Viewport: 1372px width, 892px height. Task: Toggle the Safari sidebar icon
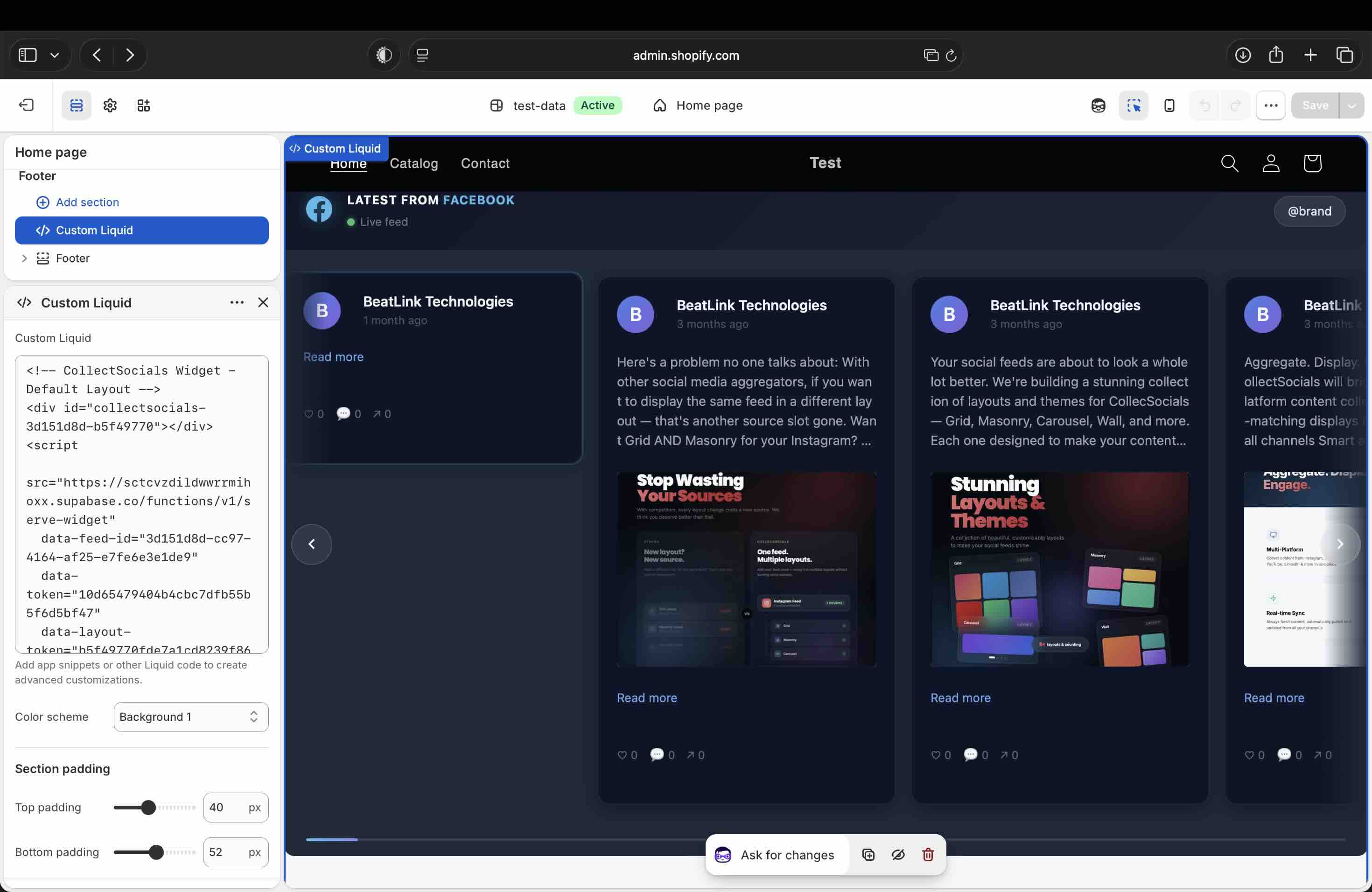28,56
